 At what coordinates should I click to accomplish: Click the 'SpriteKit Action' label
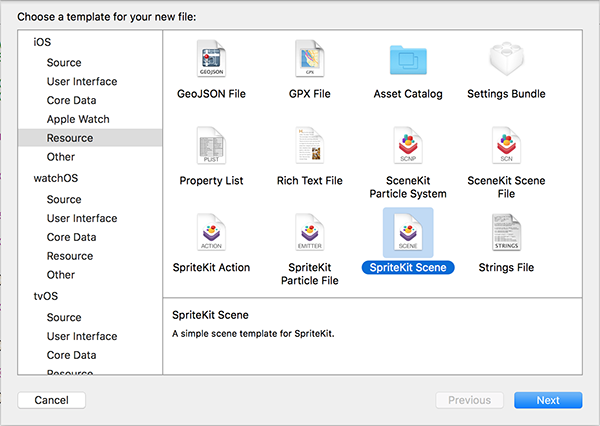tap(211, 268)
